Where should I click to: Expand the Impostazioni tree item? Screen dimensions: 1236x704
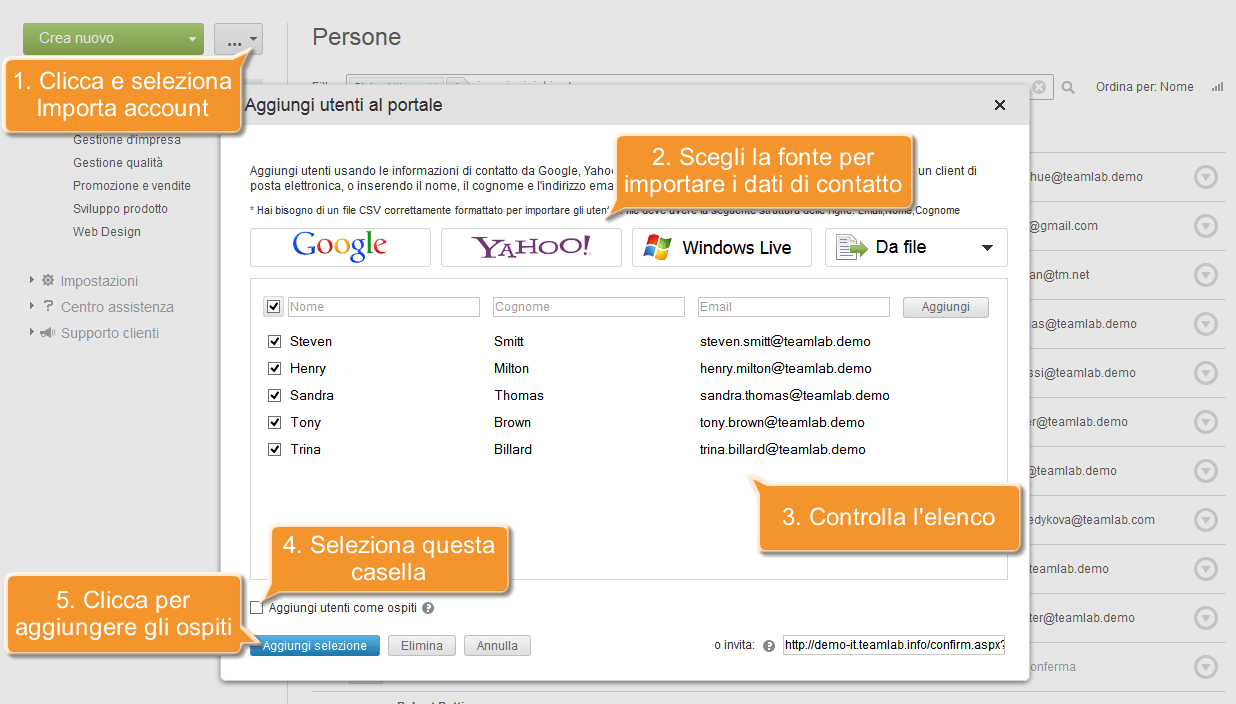[x=33, y=280]
